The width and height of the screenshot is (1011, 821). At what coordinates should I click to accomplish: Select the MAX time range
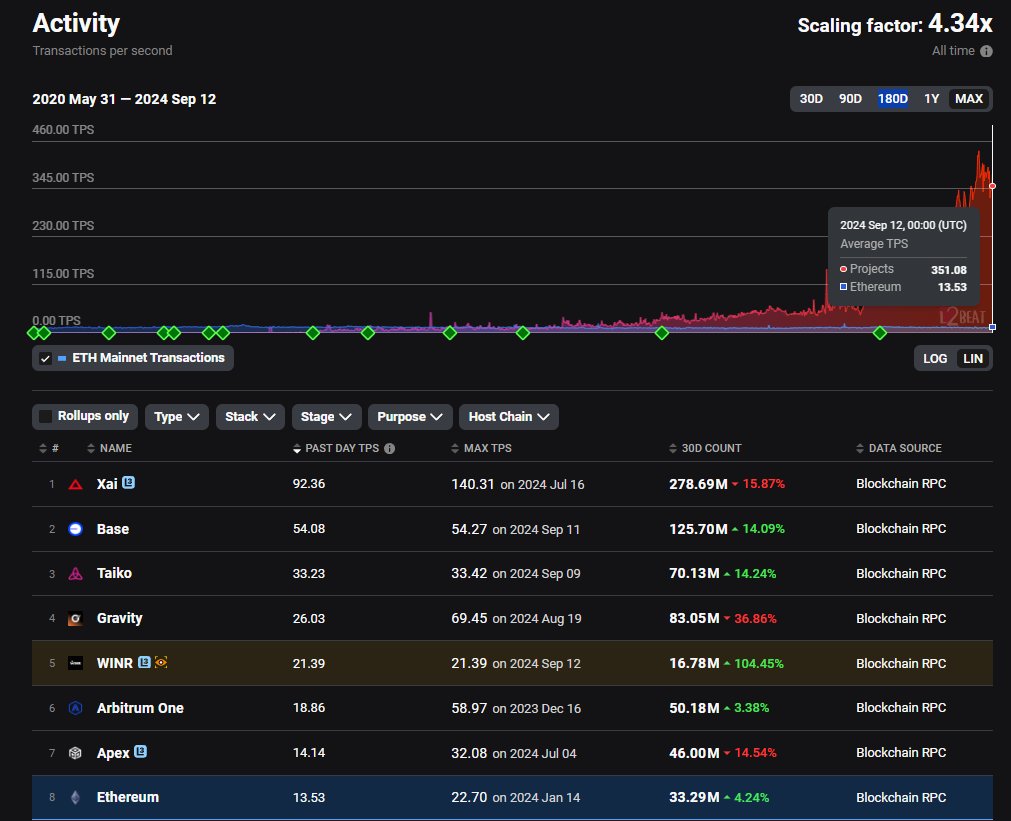point(968,99)
